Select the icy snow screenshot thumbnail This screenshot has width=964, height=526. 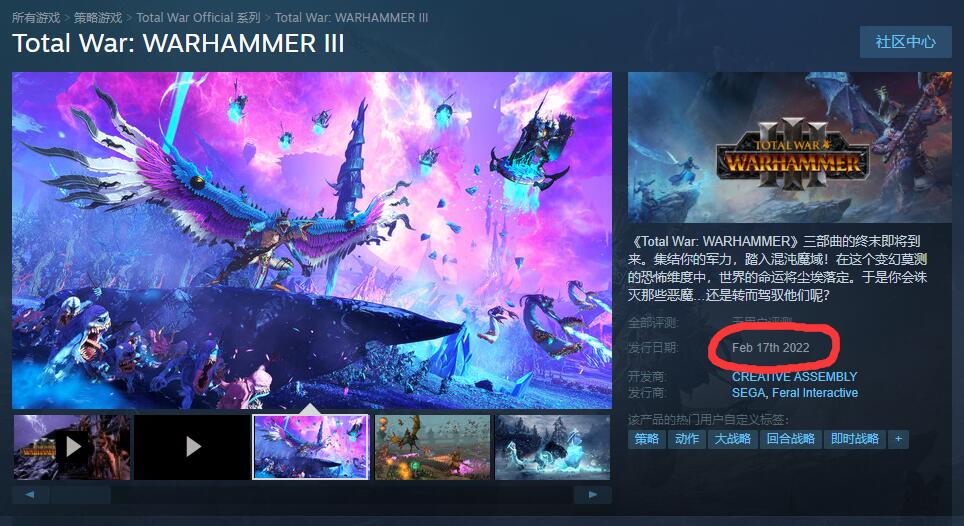pos(553,447)
